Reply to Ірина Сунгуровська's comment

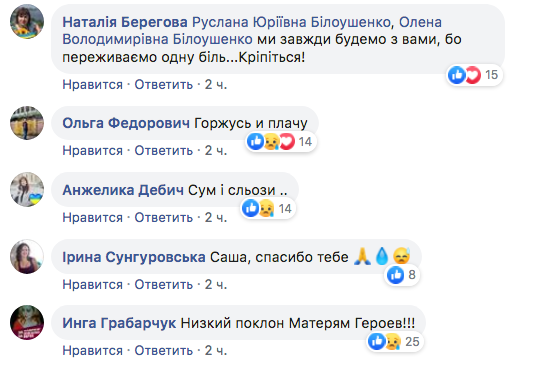click(x=164, y=284)
